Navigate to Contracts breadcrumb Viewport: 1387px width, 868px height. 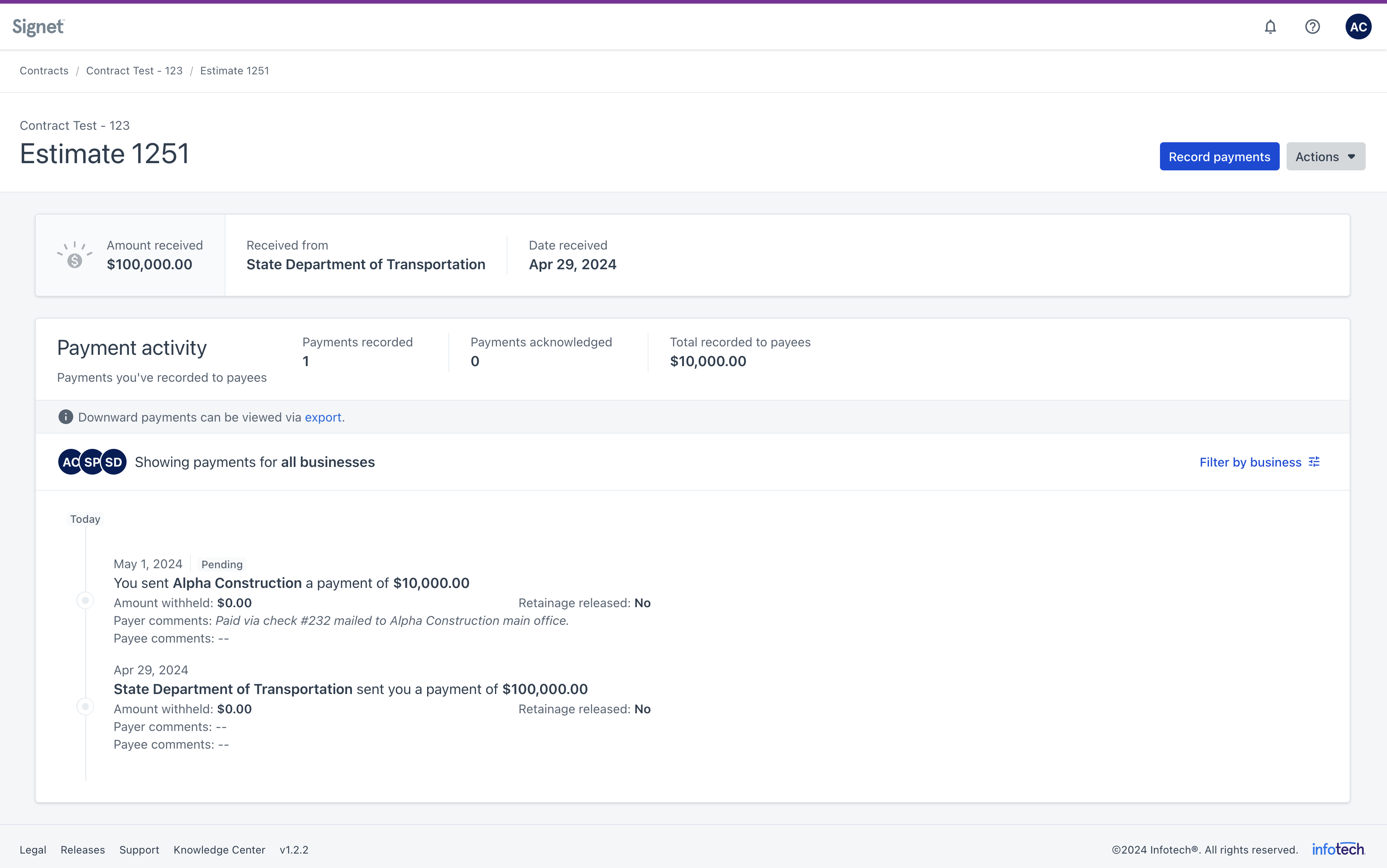(x=44, y=70)
